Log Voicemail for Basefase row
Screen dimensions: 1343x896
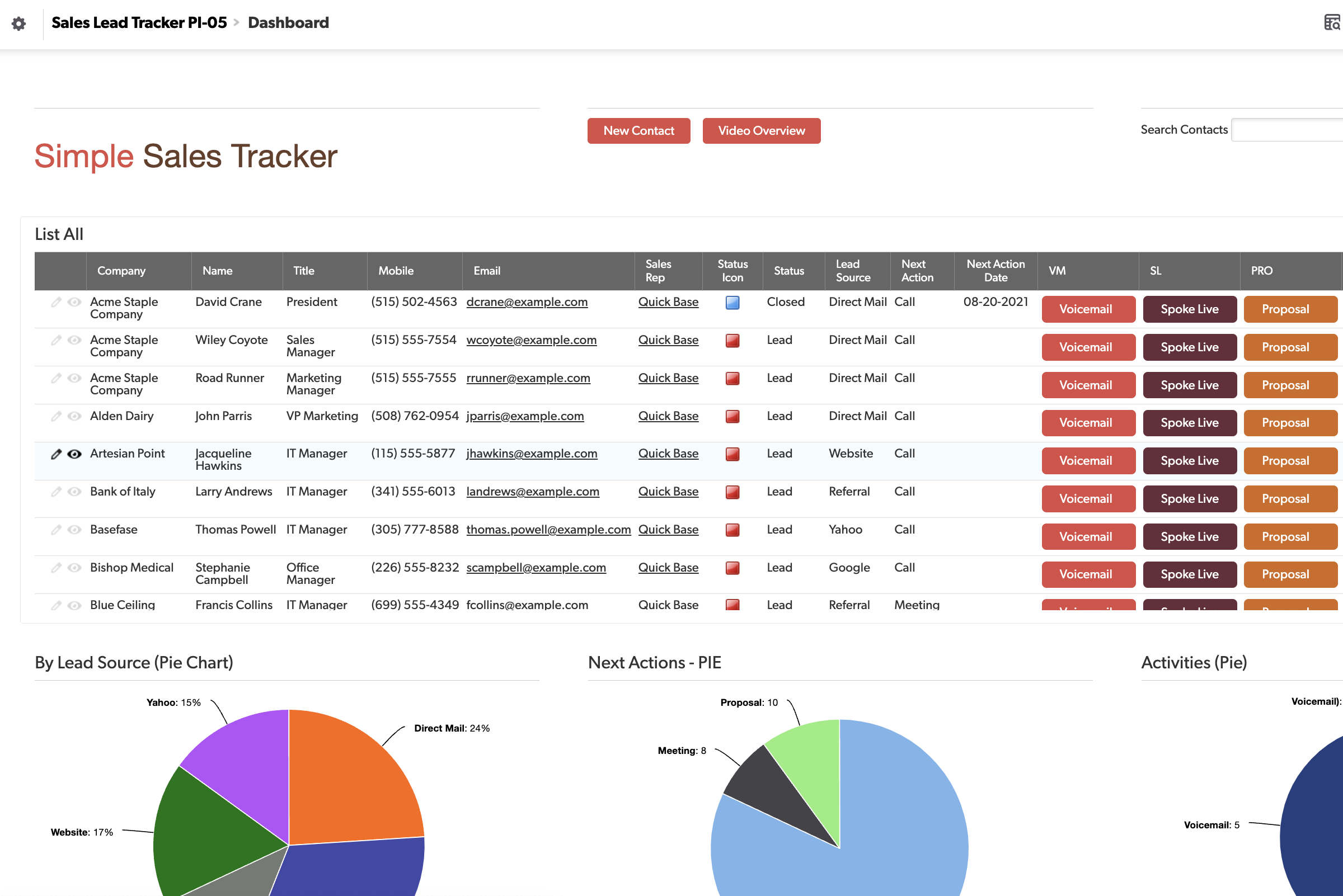pos(1088,537)
